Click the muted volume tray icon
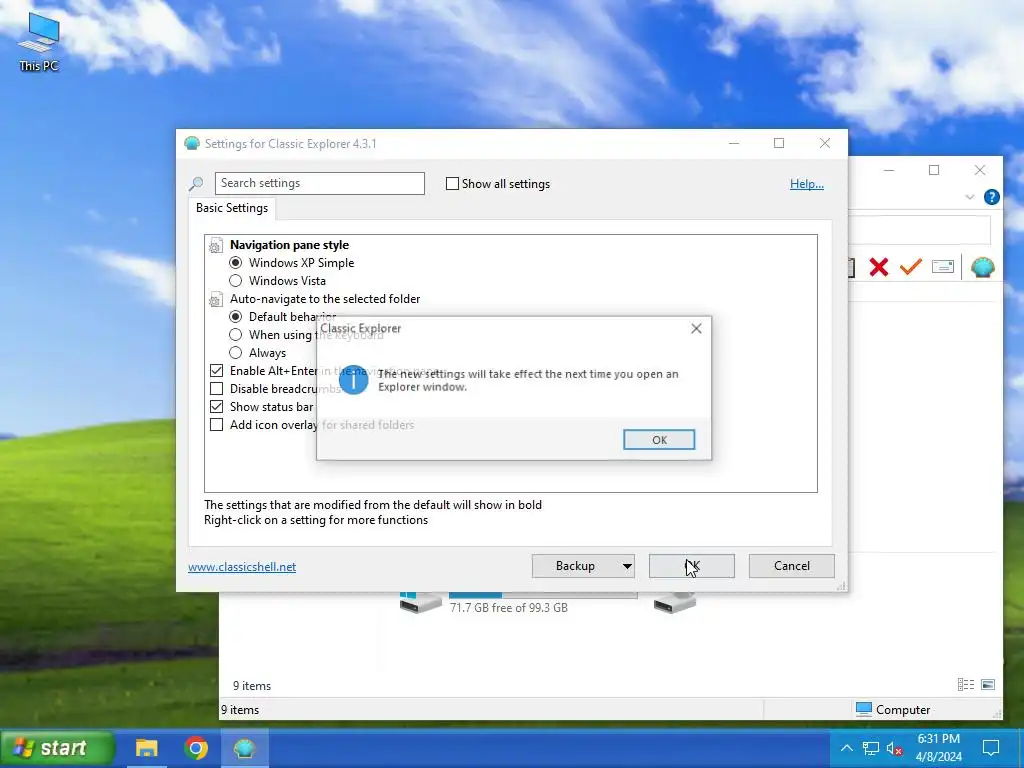 [894, 748]
